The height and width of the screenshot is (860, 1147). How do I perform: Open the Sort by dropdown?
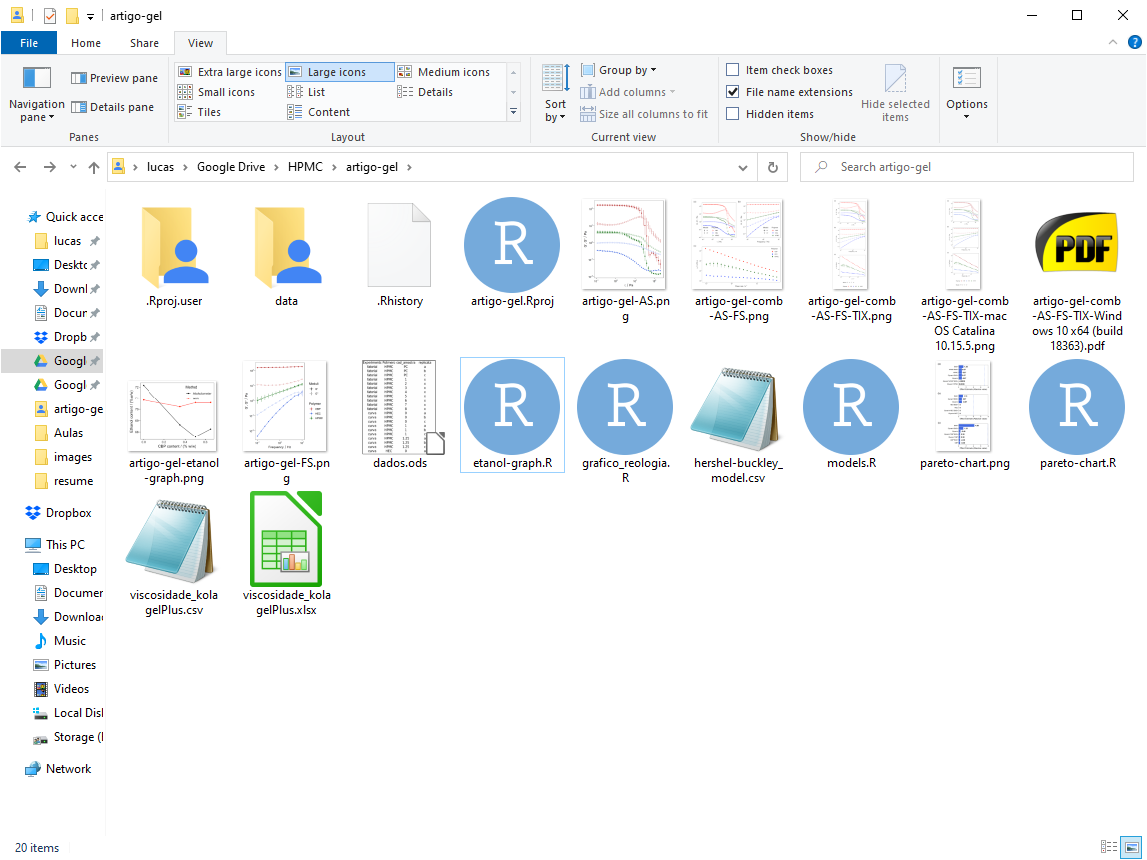(x=555, y=110)
